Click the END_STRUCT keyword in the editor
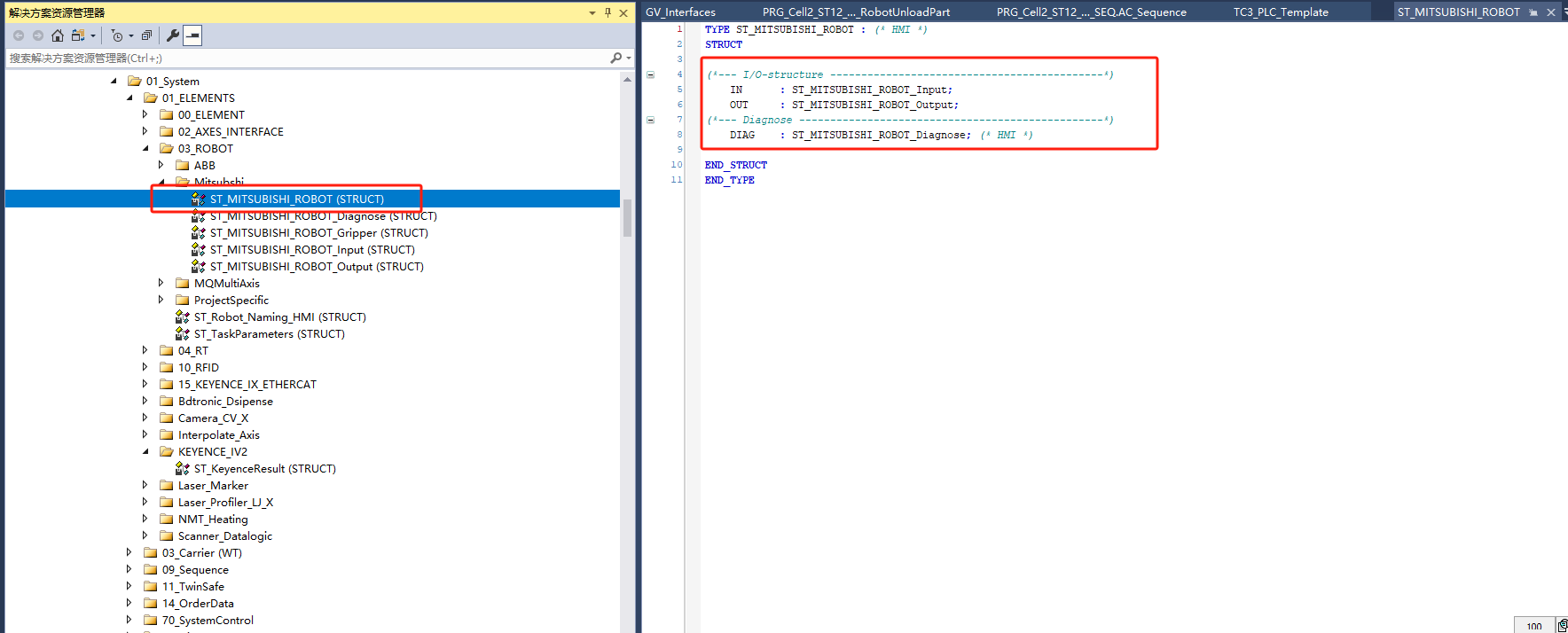The height and width of the screenshot is (633, 1568). [736, 165]
